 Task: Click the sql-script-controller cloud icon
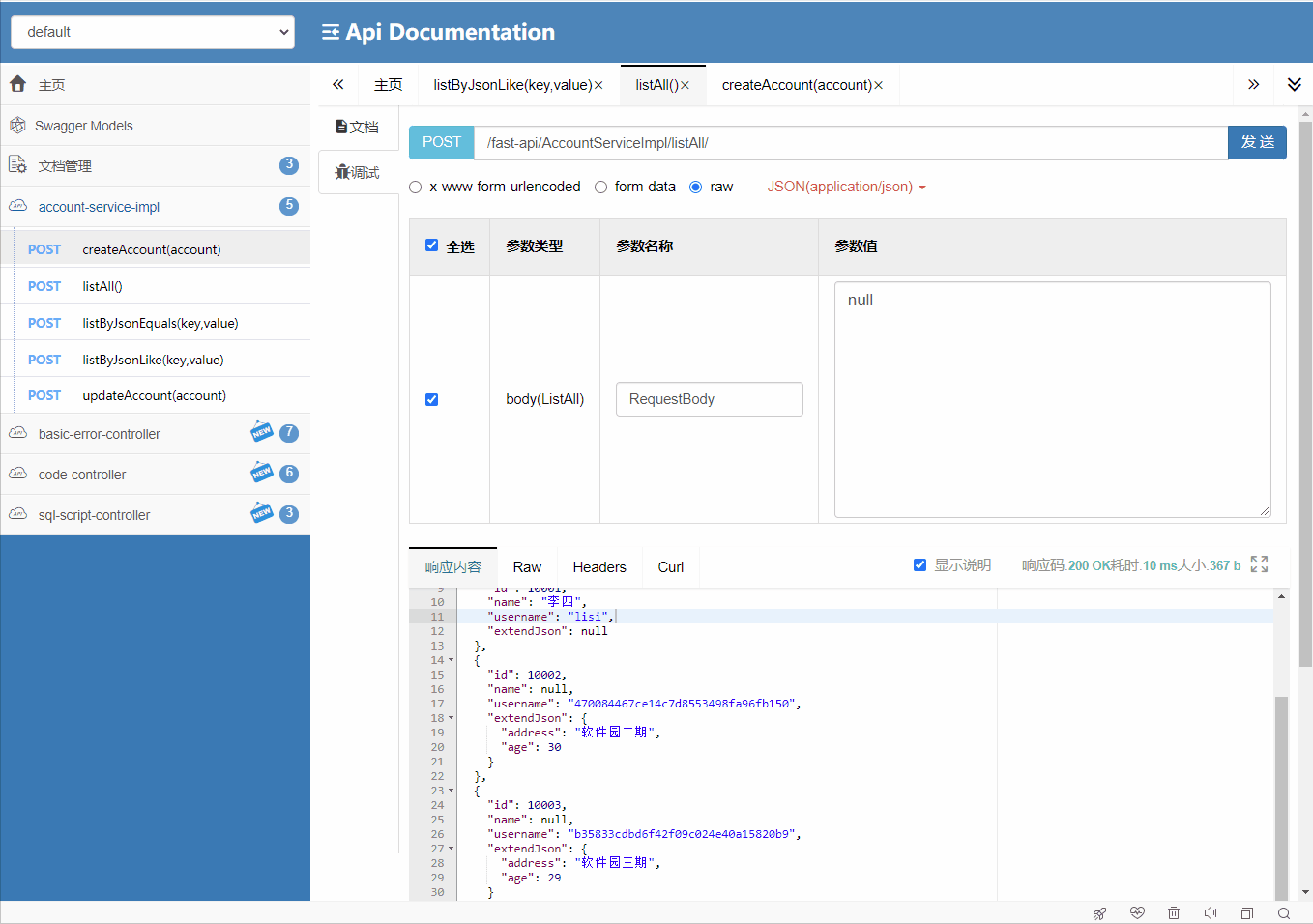click(x=17, y=514)
